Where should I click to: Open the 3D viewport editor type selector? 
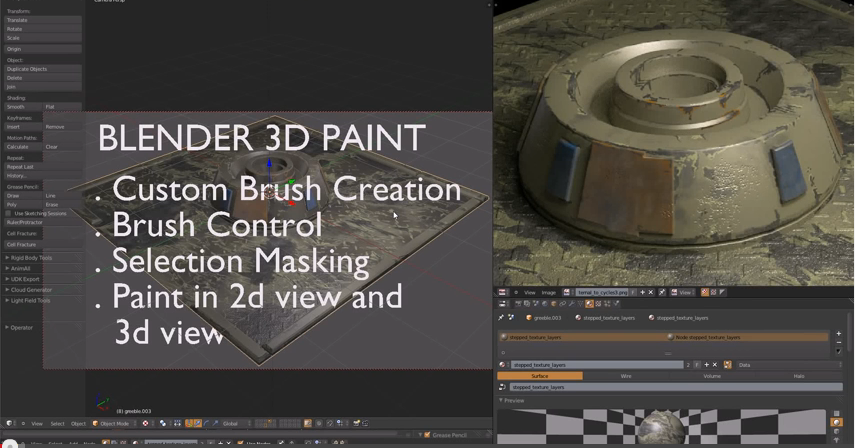coord(9,423)
